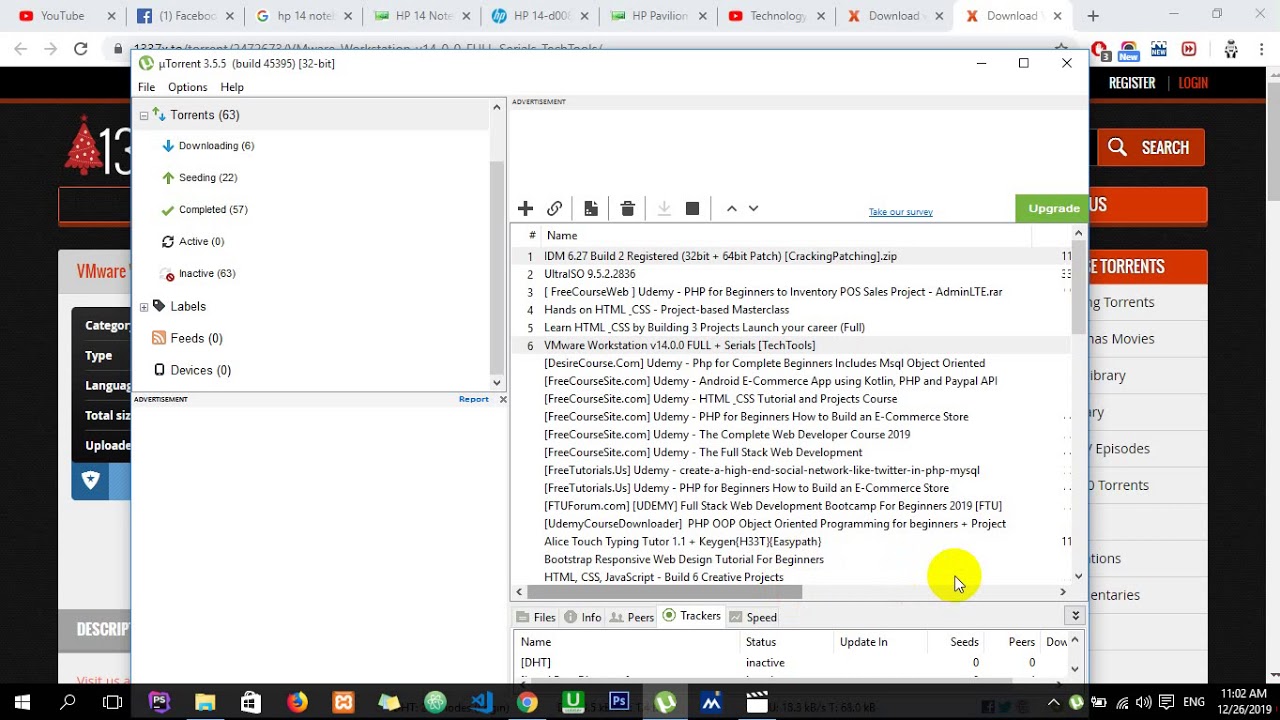Open Devices (0) in the sidebar
The image size is (1280, 720).
(200, 370)
